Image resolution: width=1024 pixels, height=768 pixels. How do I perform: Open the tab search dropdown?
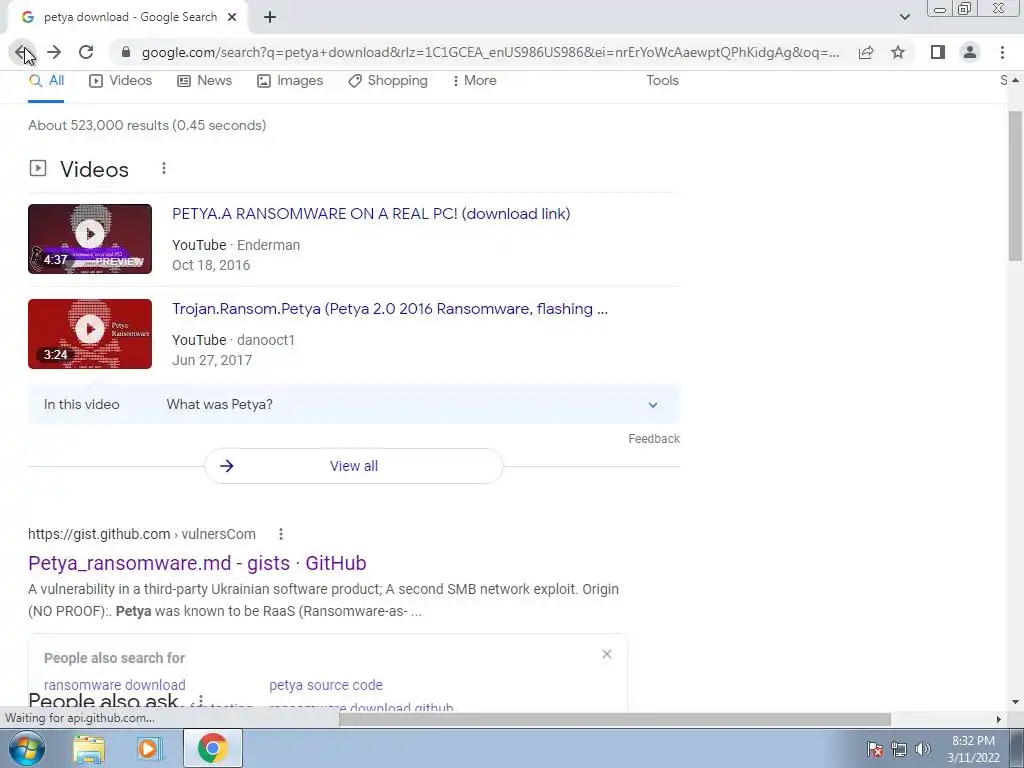[x=904, y=17]
